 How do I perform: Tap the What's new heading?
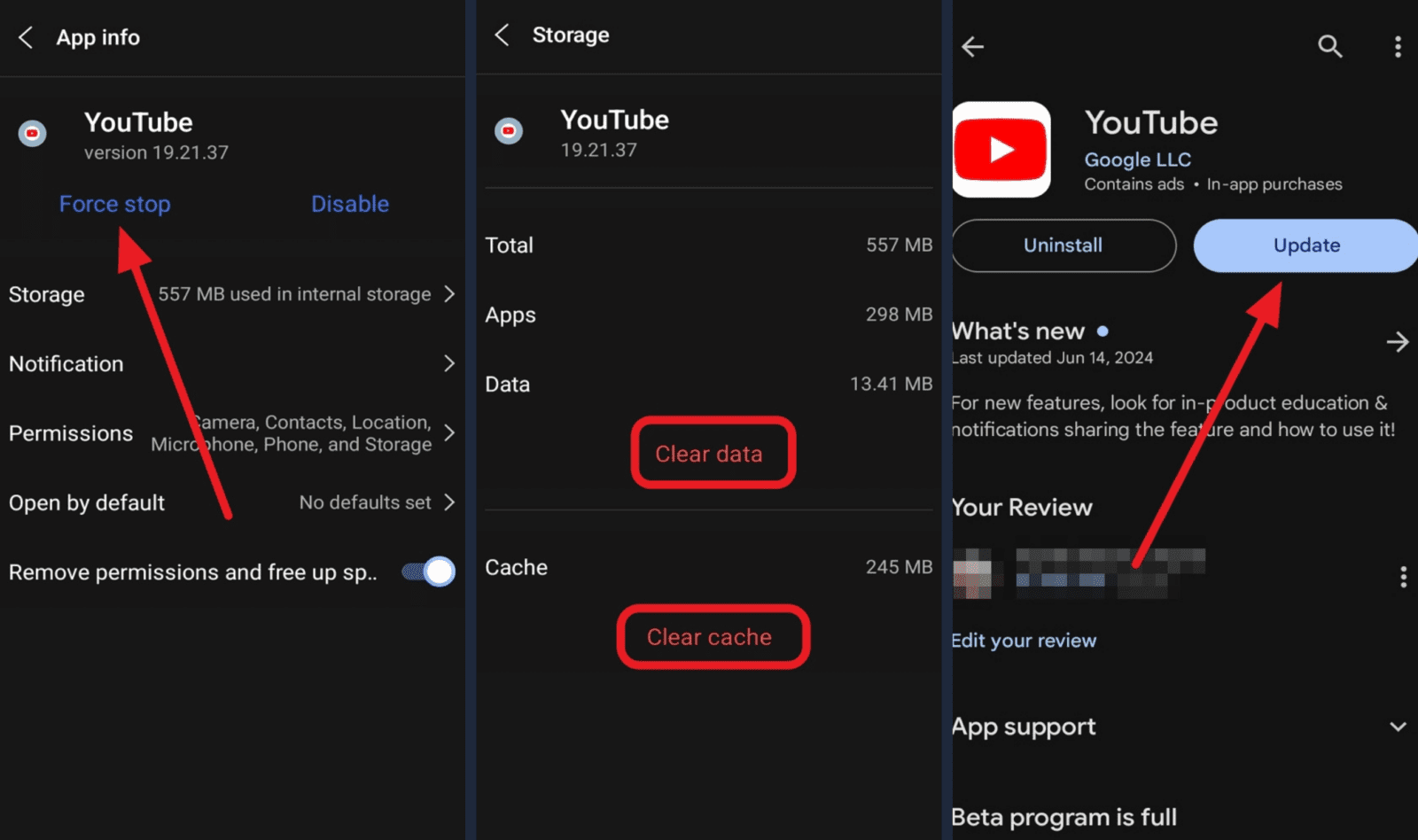coord(1017,331)
